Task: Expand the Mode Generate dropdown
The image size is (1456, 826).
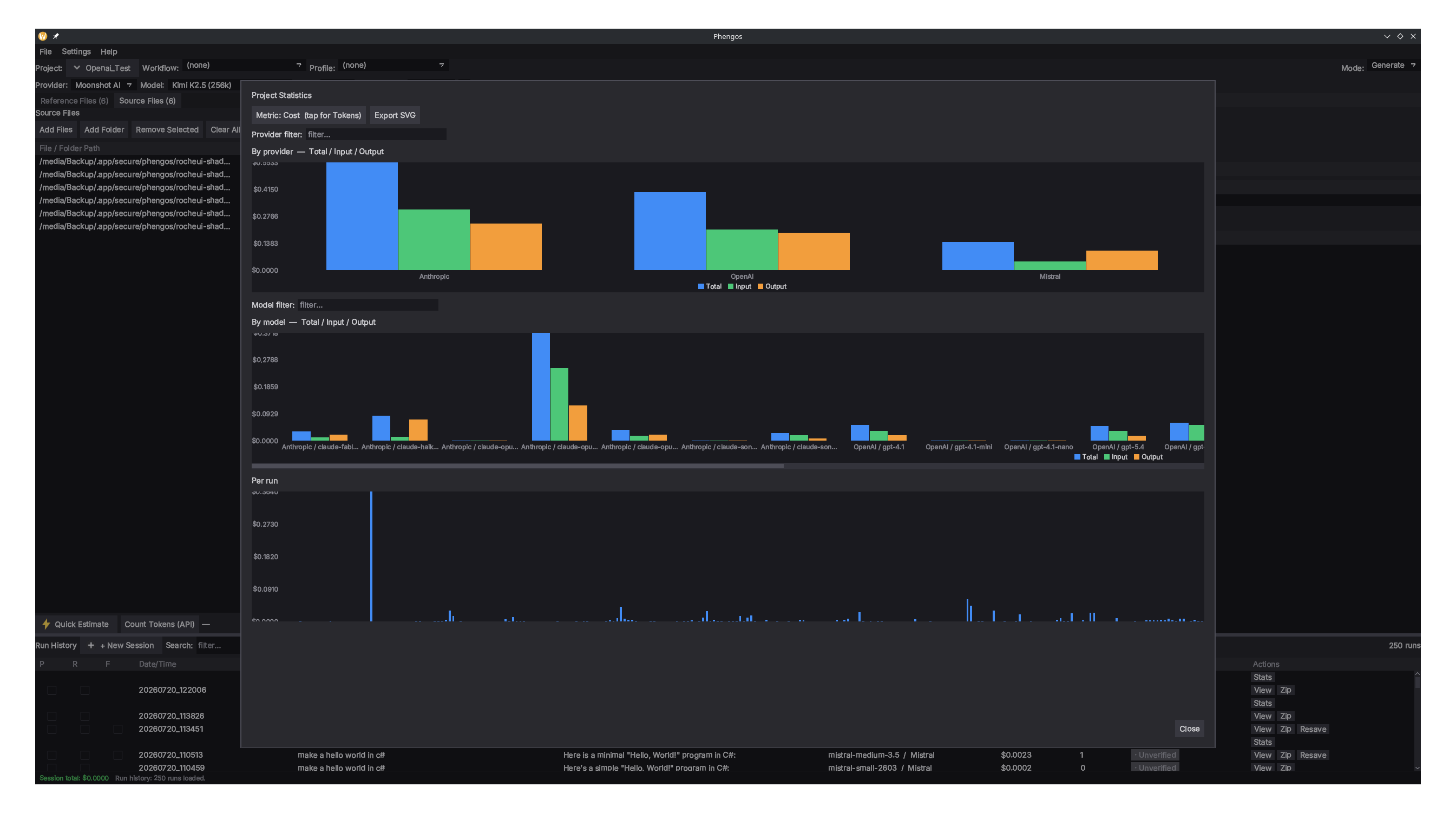Action: tap(1393, 65)
